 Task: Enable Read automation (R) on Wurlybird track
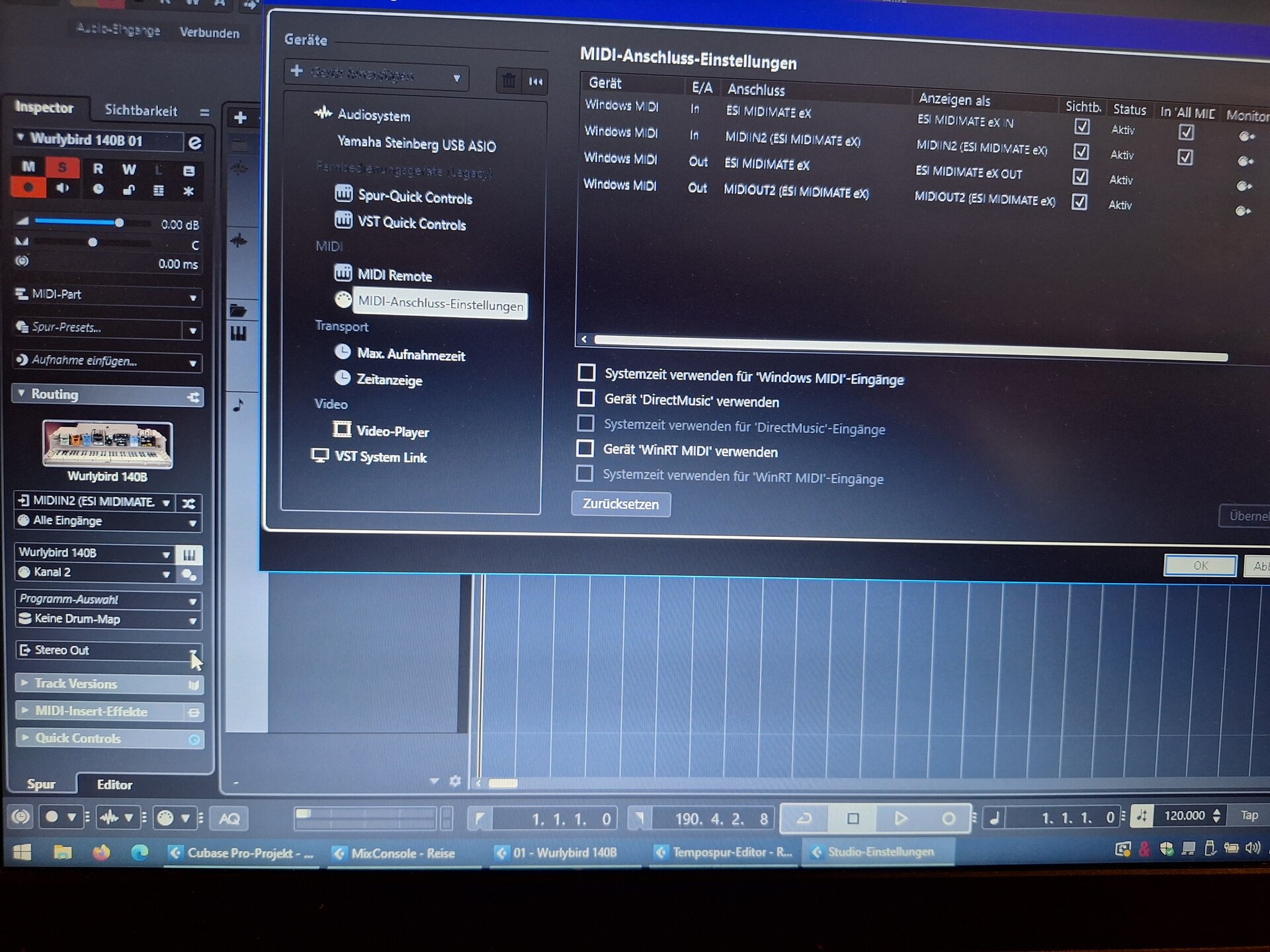pos(98,169)
